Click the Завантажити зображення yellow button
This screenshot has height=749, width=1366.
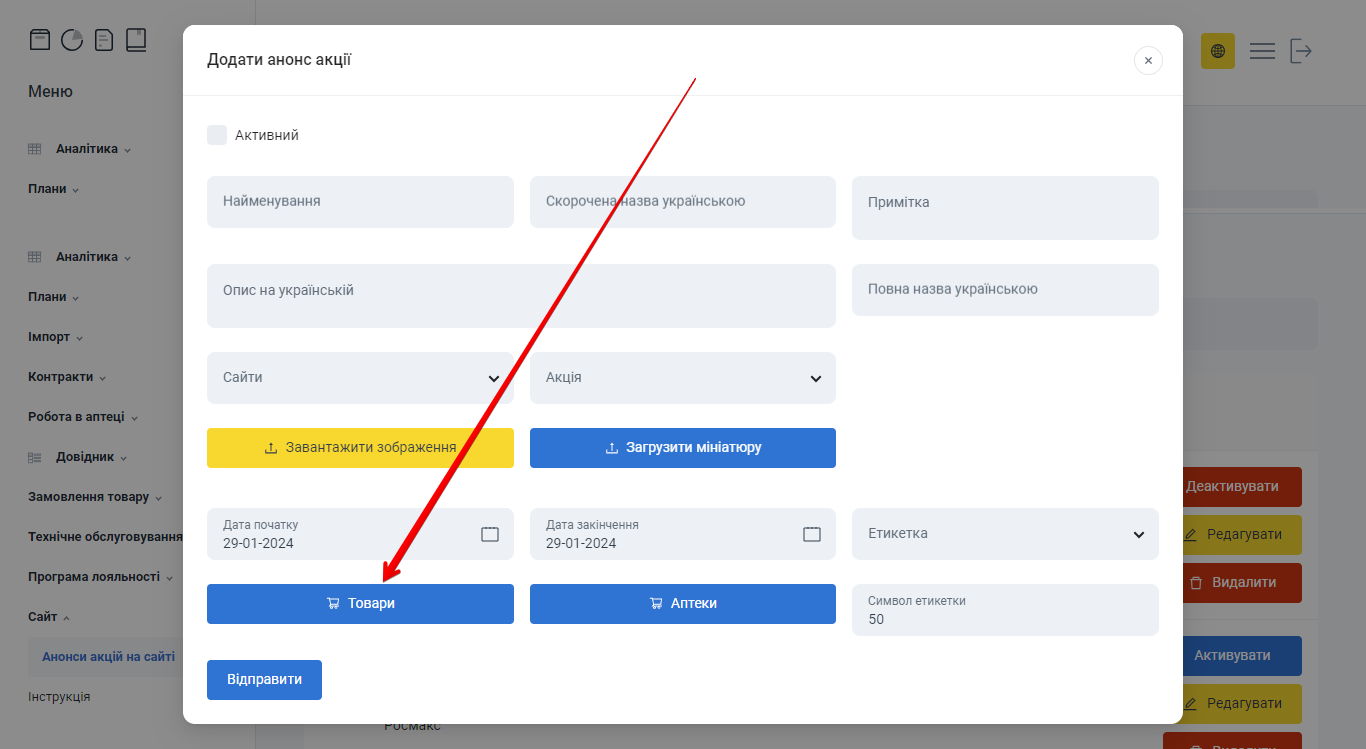pyautogui.click(x=360, y=448)
